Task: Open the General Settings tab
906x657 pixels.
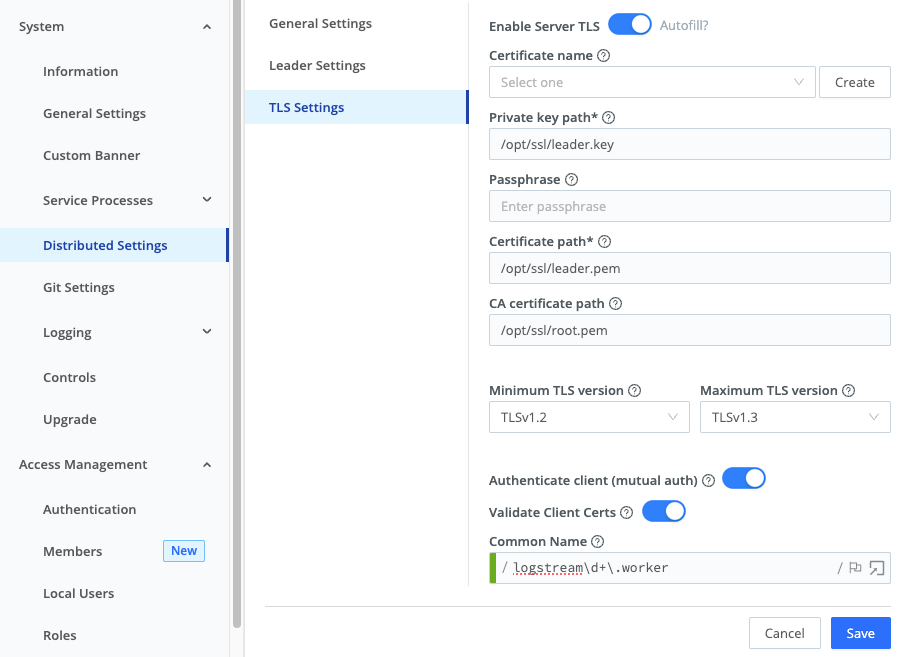Action: (x=320, y=22)
